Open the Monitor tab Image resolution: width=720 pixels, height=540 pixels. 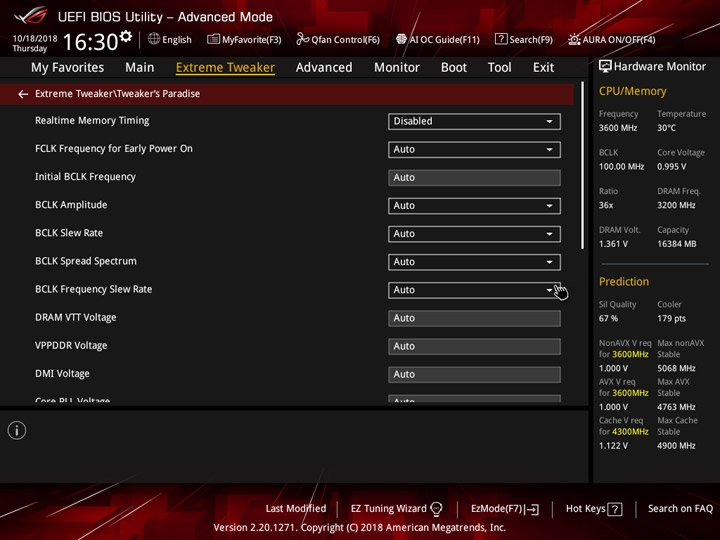tap(397, 68)
